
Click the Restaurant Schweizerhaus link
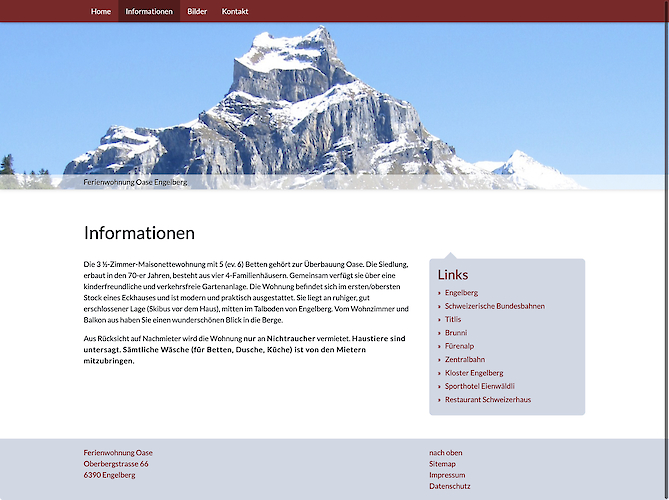click(488, 400)
